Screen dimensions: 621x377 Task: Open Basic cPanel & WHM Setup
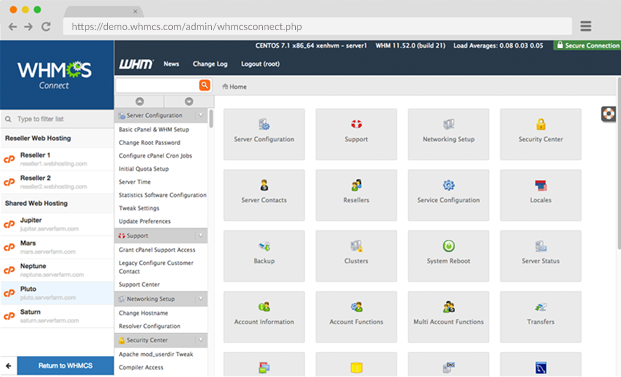[x=154, y=129]
